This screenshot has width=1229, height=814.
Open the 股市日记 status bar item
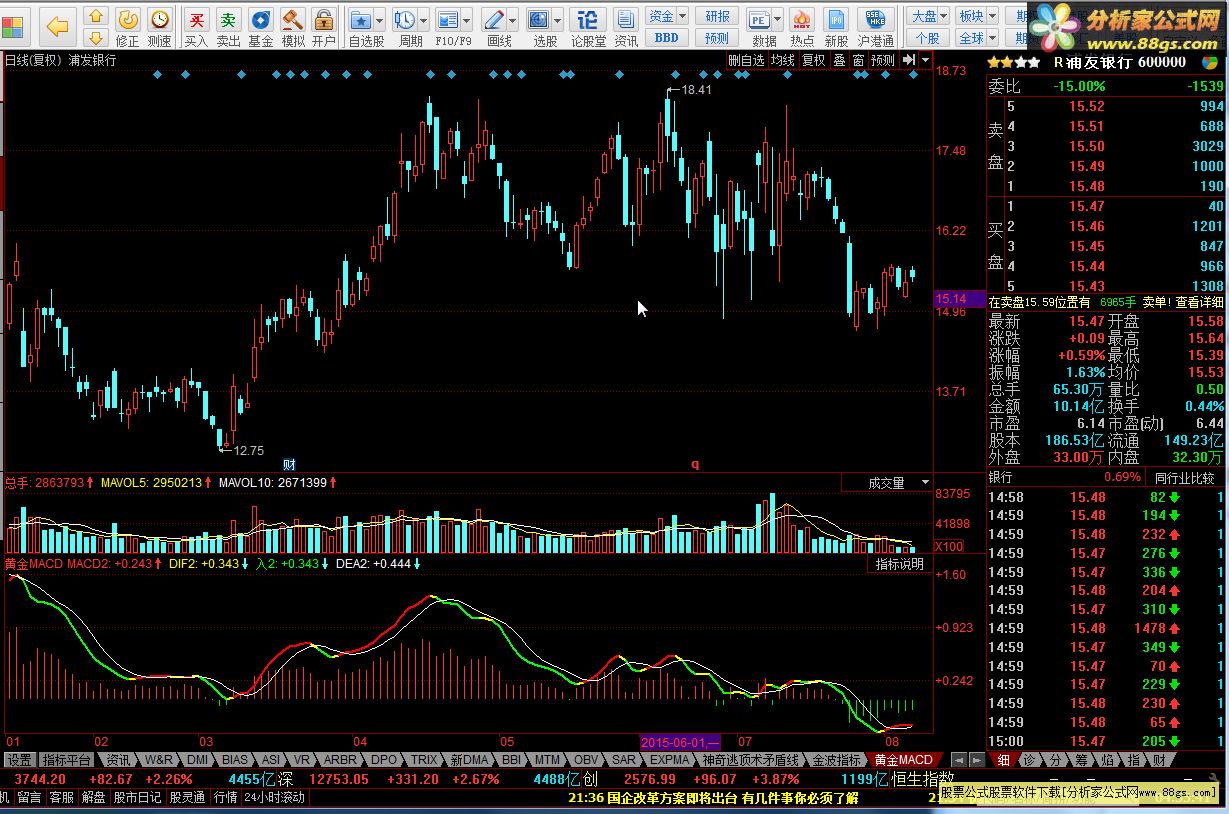[x=138, y=797]
